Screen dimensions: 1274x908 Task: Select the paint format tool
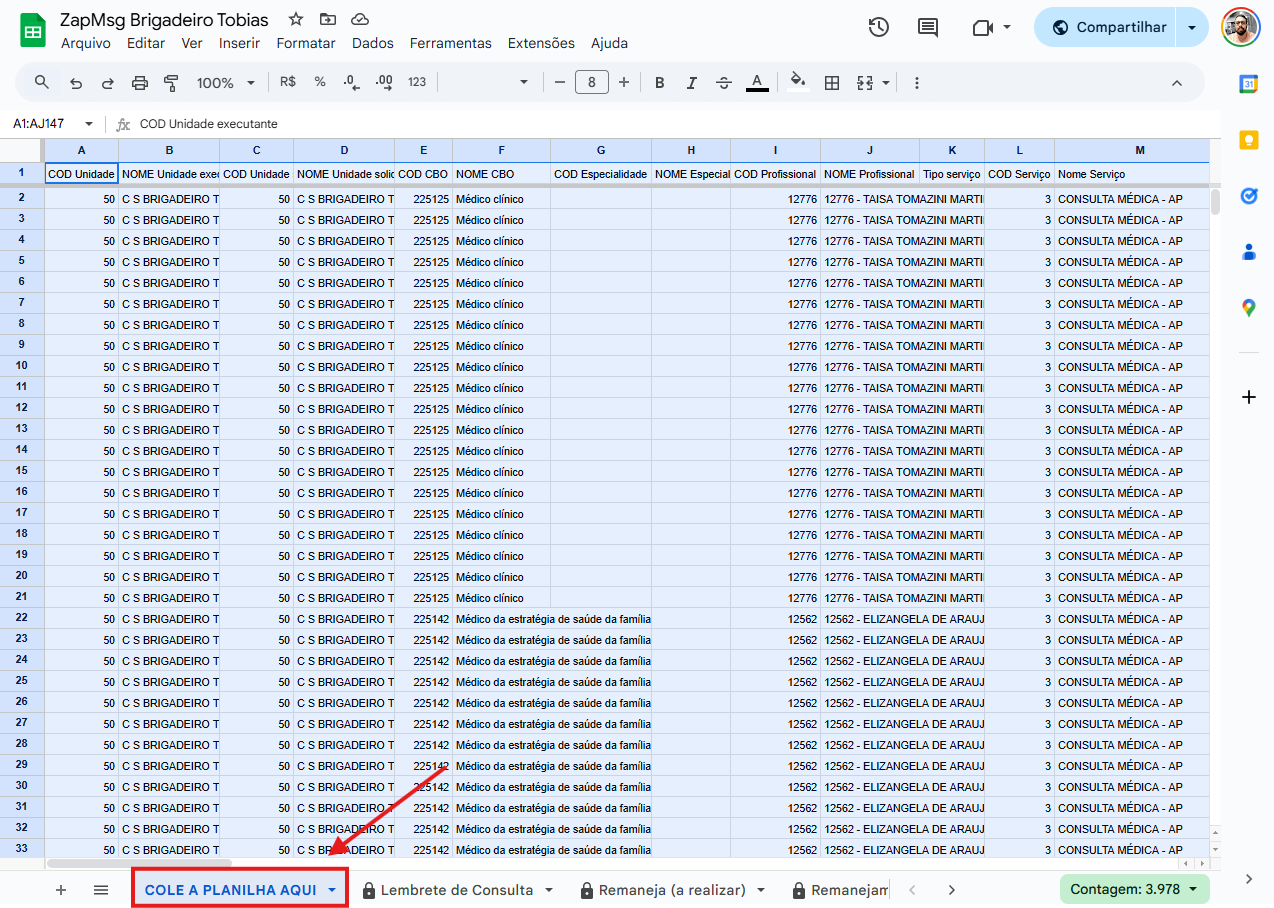[x=171, y=83]
